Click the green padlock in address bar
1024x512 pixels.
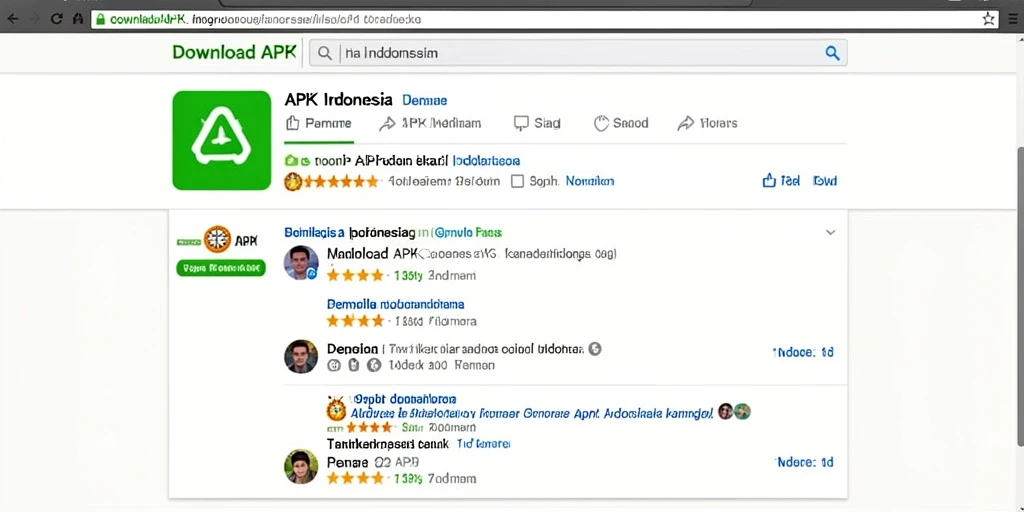coord(100,19)
